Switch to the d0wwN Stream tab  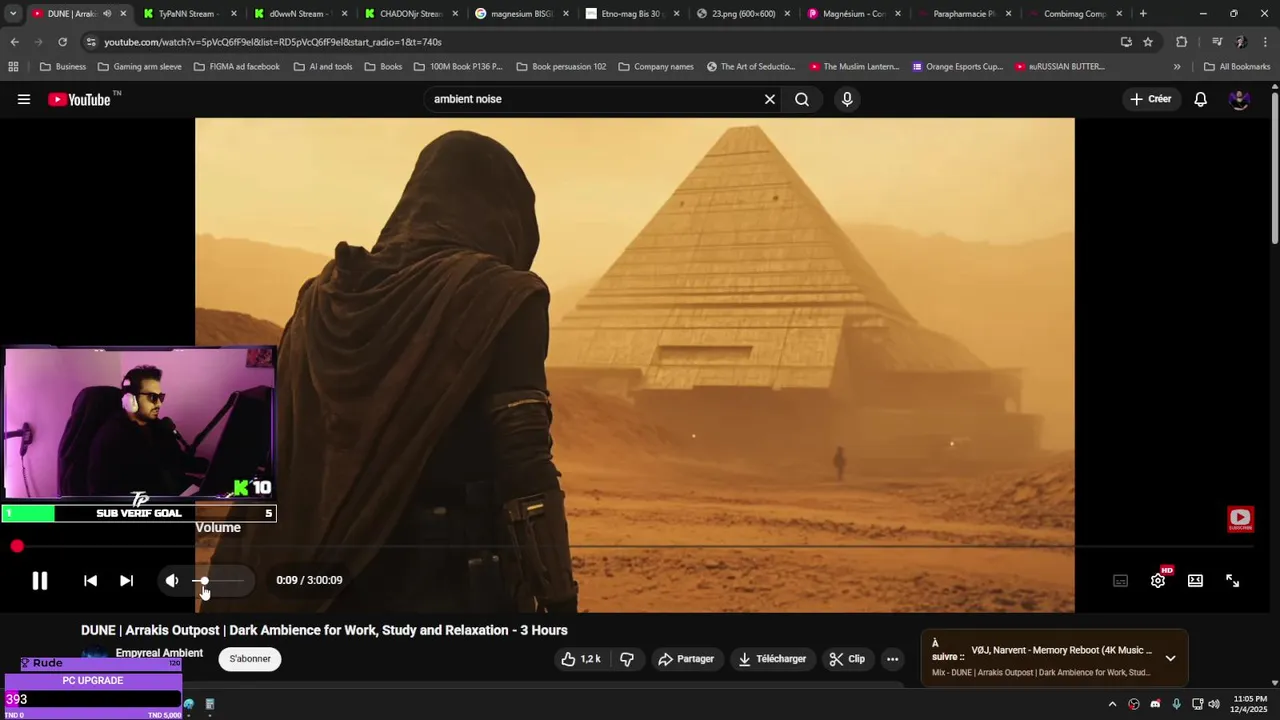point(298,14)
